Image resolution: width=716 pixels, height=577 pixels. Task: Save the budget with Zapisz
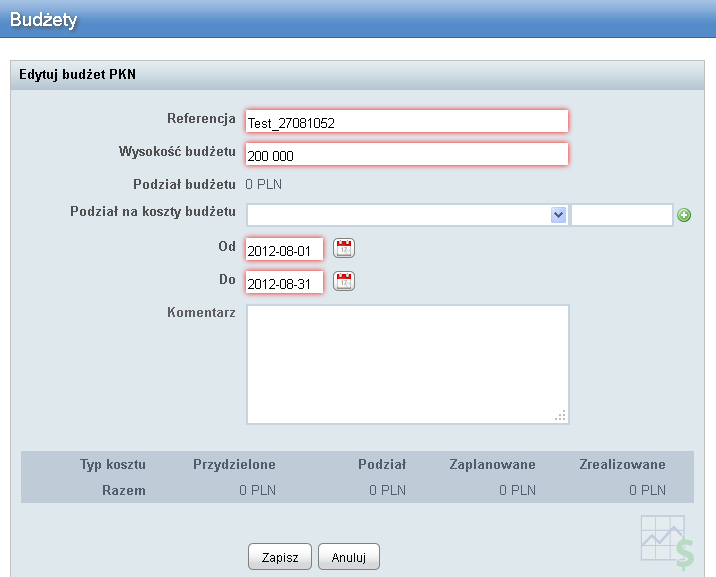click(x=280, y=557)
